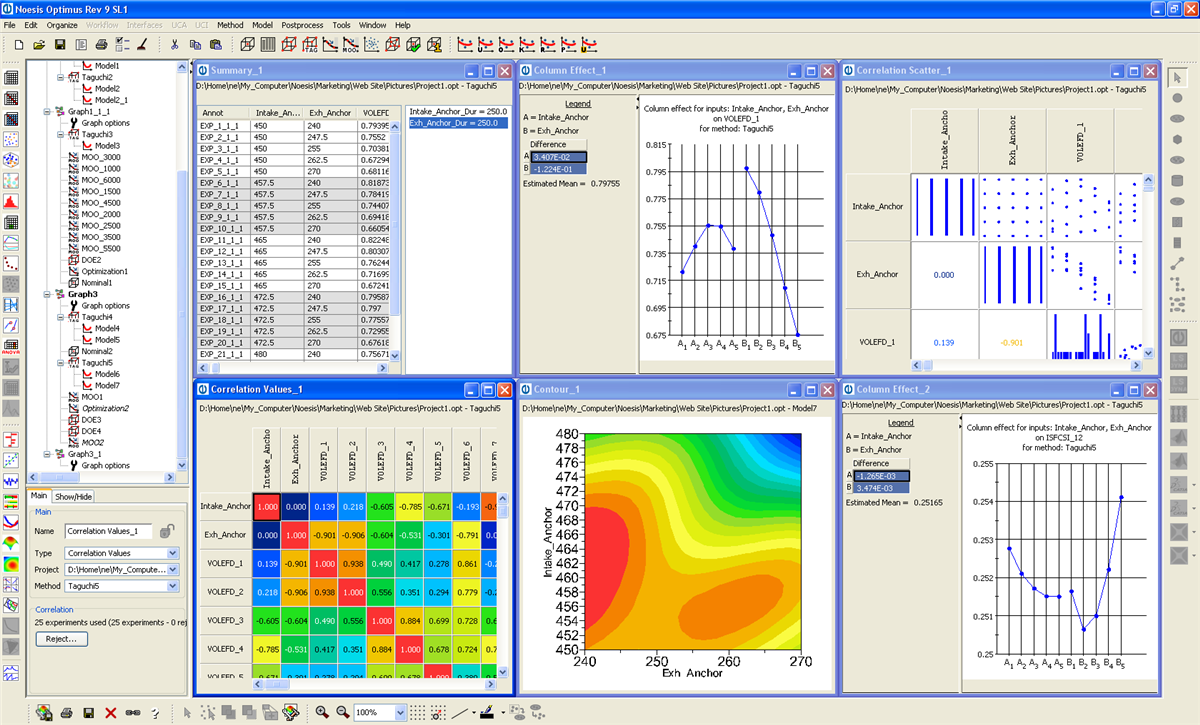Viewport: 1200px width, 725px height.
Task: Click the red X delete icon
Action: click(110, 712)
